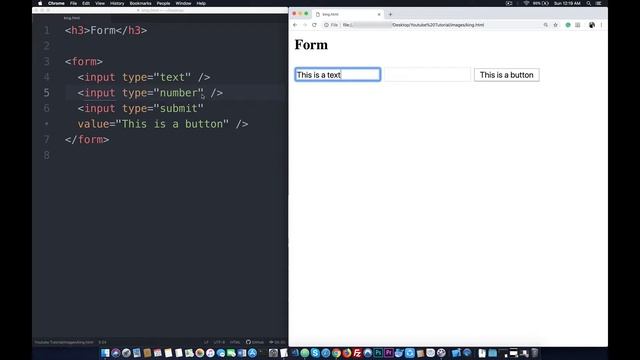640x360 pixels.
Task: Click the file path in editor status bar
Action: [64, 342]
